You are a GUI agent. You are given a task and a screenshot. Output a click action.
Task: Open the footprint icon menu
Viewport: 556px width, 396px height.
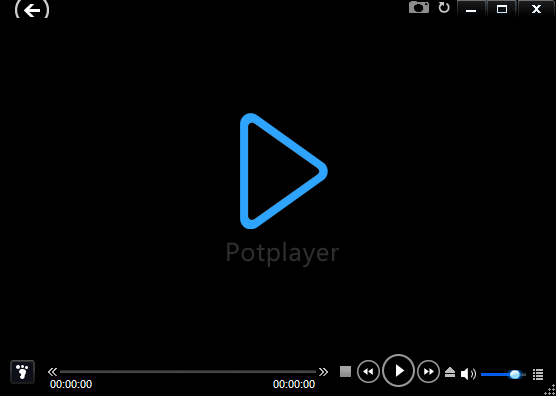pyautogui.click(x=22, y=372)
